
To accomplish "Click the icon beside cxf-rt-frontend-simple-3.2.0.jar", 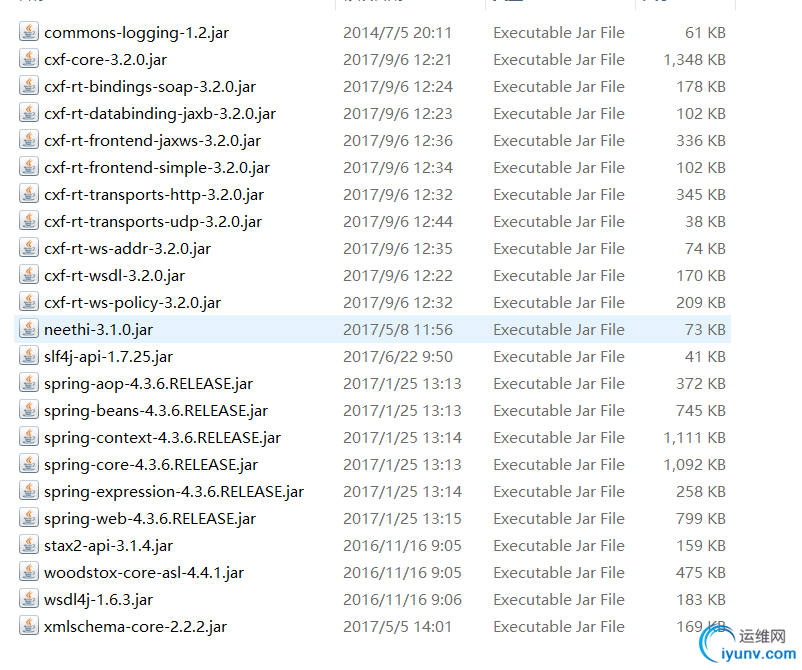I will (29, 167).
